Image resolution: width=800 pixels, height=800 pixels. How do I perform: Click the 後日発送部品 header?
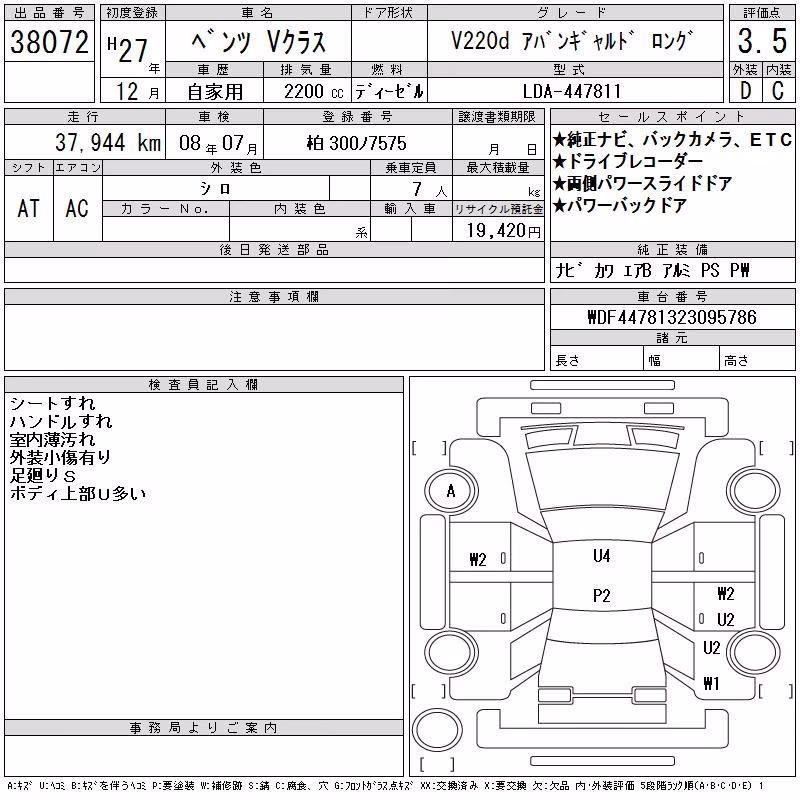pyautogui.click(x=274, y=250)
